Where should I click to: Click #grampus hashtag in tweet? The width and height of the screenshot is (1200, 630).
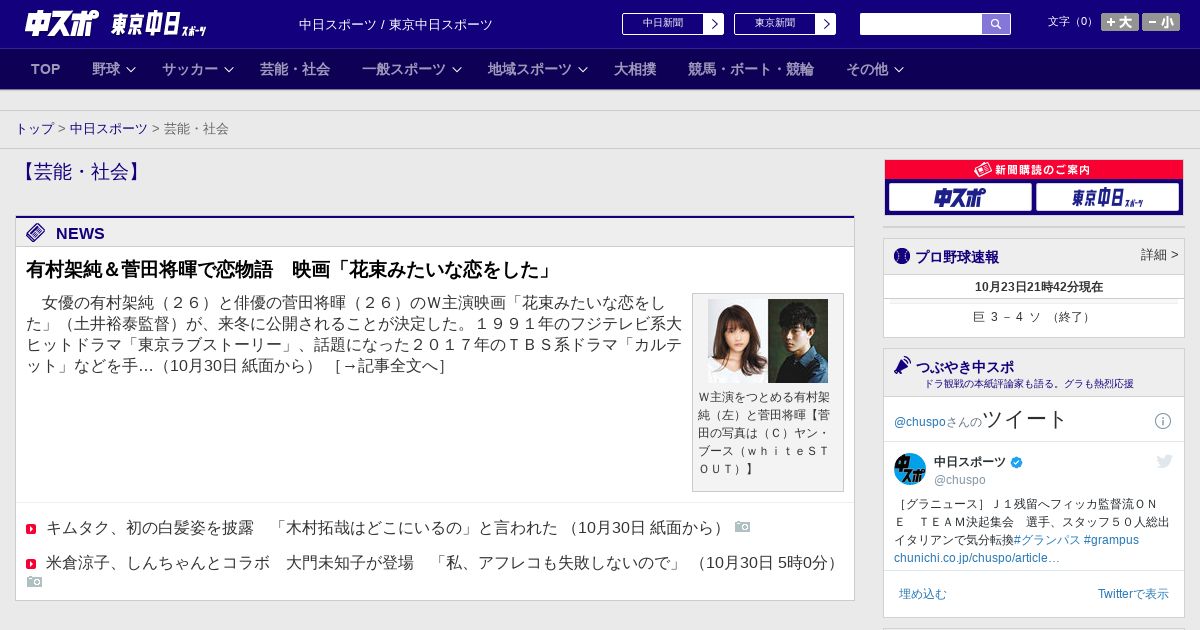click(1111, 540)
